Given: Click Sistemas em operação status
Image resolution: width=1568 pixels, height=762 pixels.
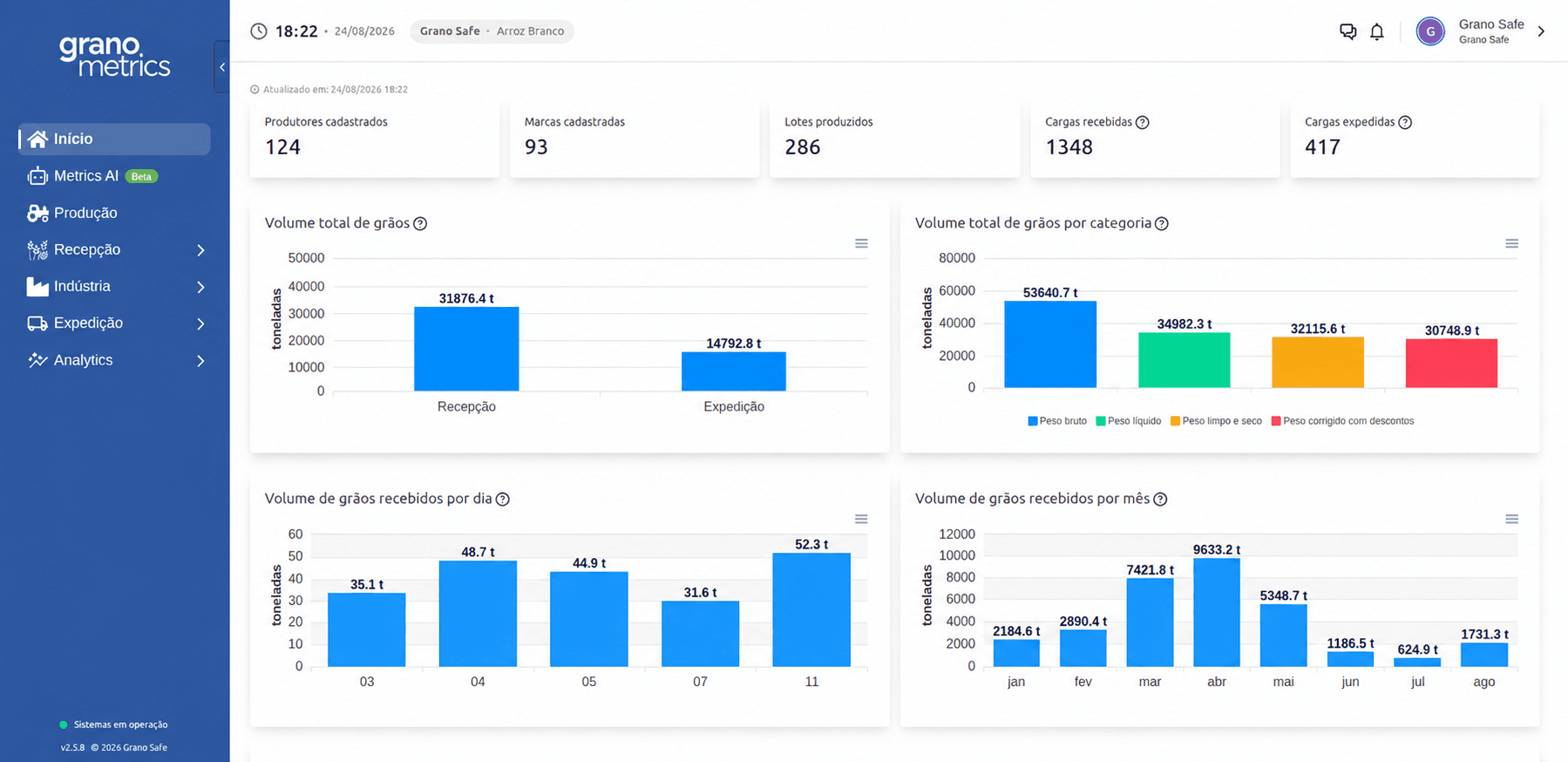Looking at the screenshot, I should (x=113, y=725).
